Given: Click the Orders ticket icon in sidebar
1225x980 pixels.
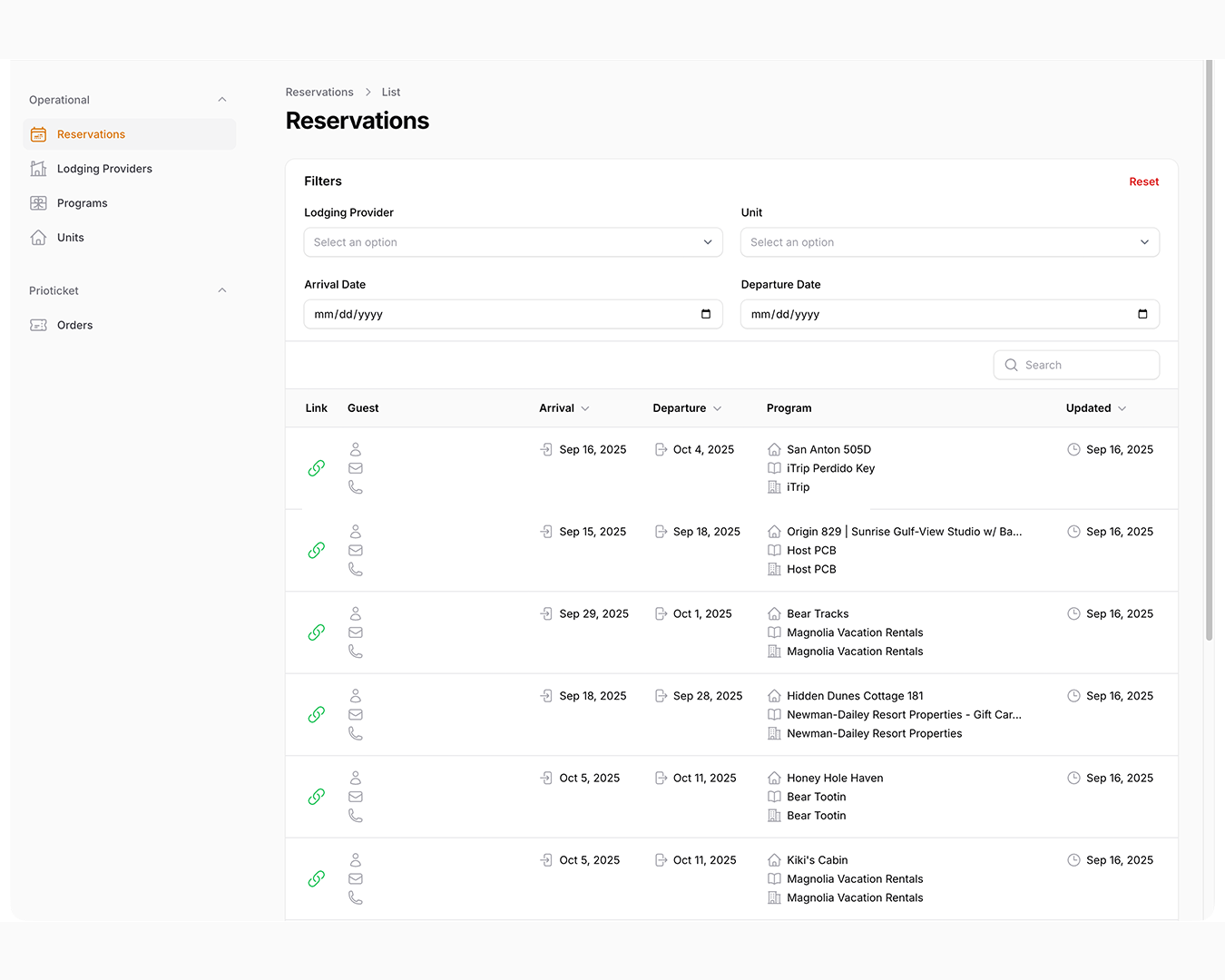Looking at the screenshot, I should [x=38, y=325].
